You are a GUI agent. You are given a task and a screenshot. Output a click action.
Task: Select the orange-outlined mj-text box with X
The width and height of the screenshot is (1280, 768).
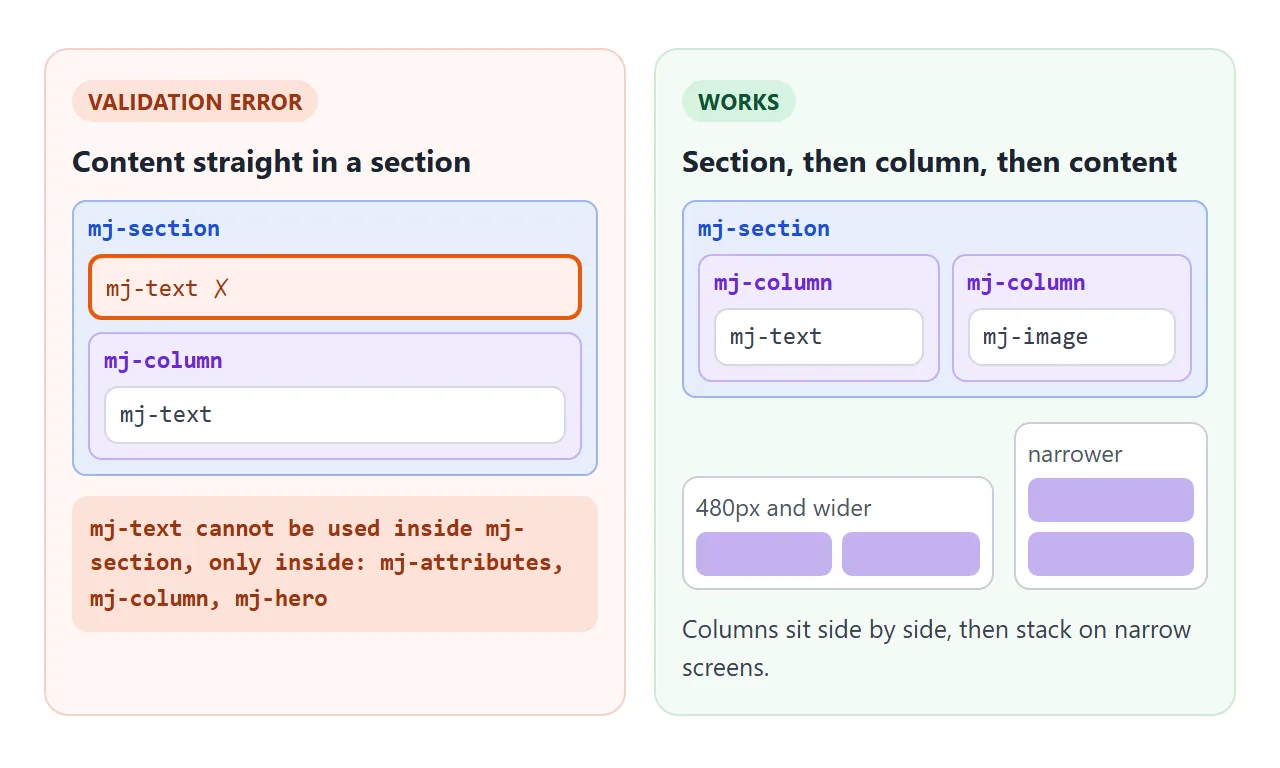[x=335, y=288]
